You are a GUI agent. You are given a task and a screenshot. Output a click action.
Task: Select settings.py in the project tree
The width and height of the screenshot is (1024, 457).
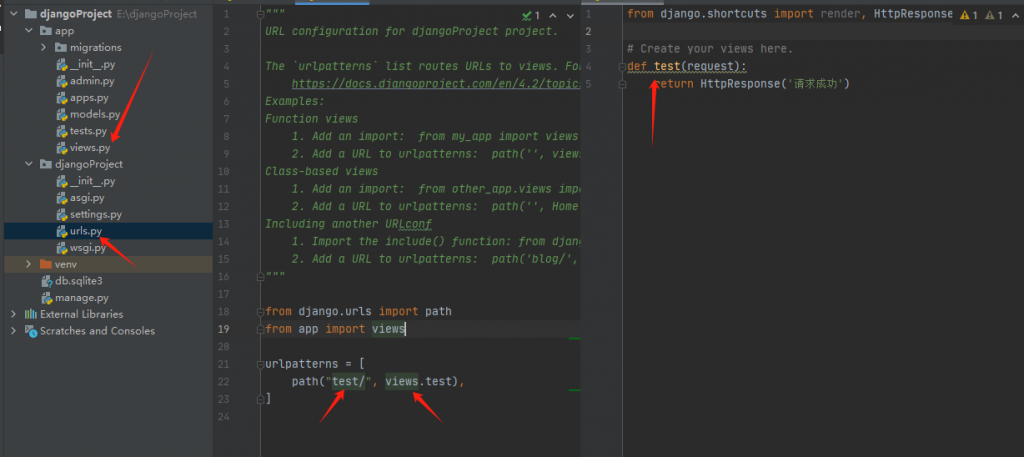coord(96,214)
